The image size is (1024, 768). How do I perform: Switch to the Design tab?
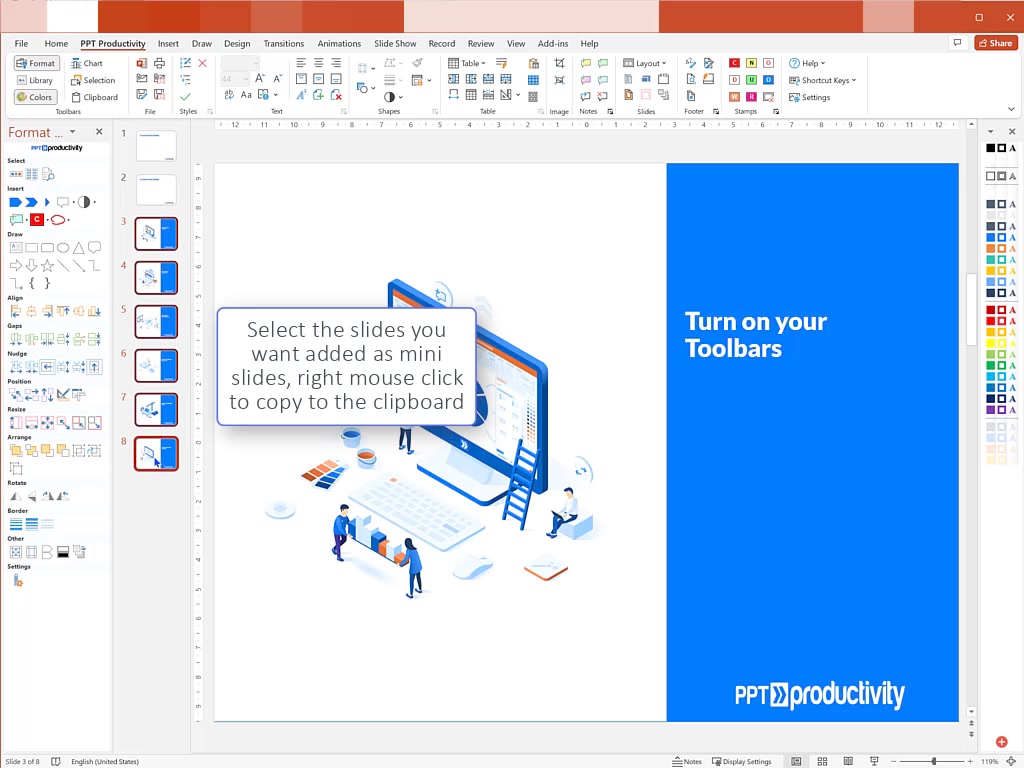pos(237,44)
